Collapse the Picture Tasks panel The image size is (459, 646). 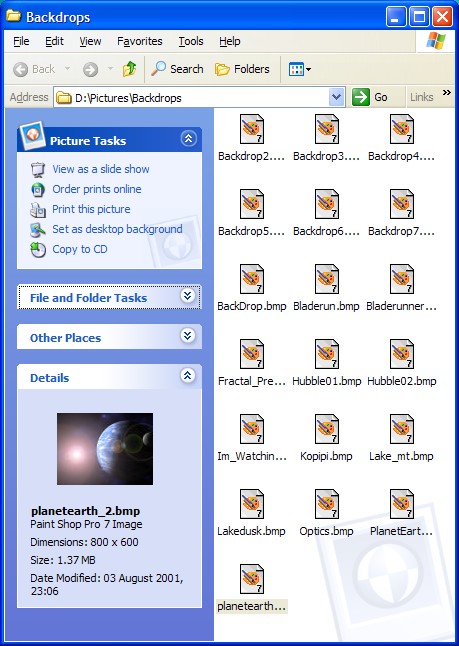click(x=188, y=139)
